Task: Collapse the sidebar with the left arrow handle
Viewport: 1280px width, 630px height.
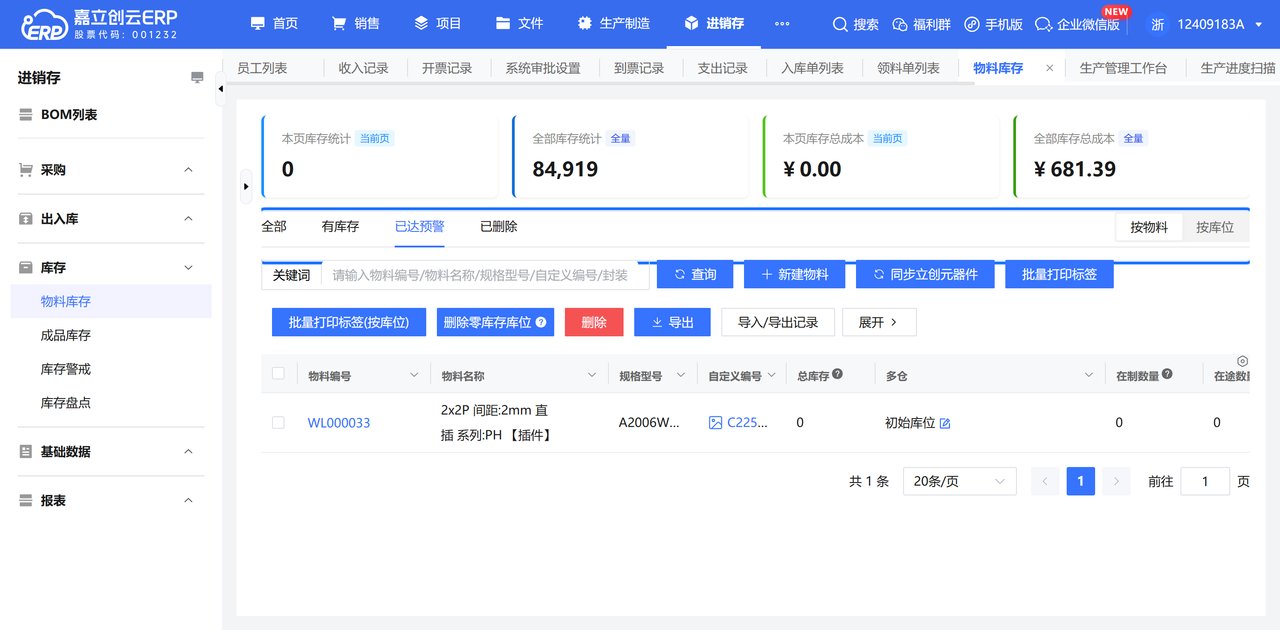Action: point(220,89)
